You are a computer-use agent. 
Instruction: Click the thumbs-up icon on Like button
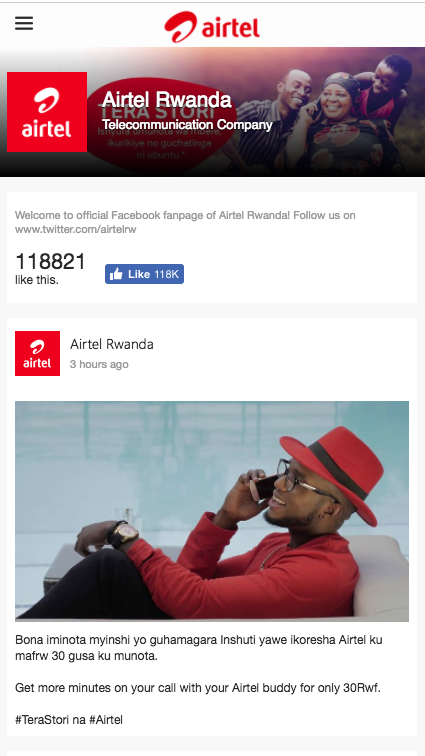116,274
